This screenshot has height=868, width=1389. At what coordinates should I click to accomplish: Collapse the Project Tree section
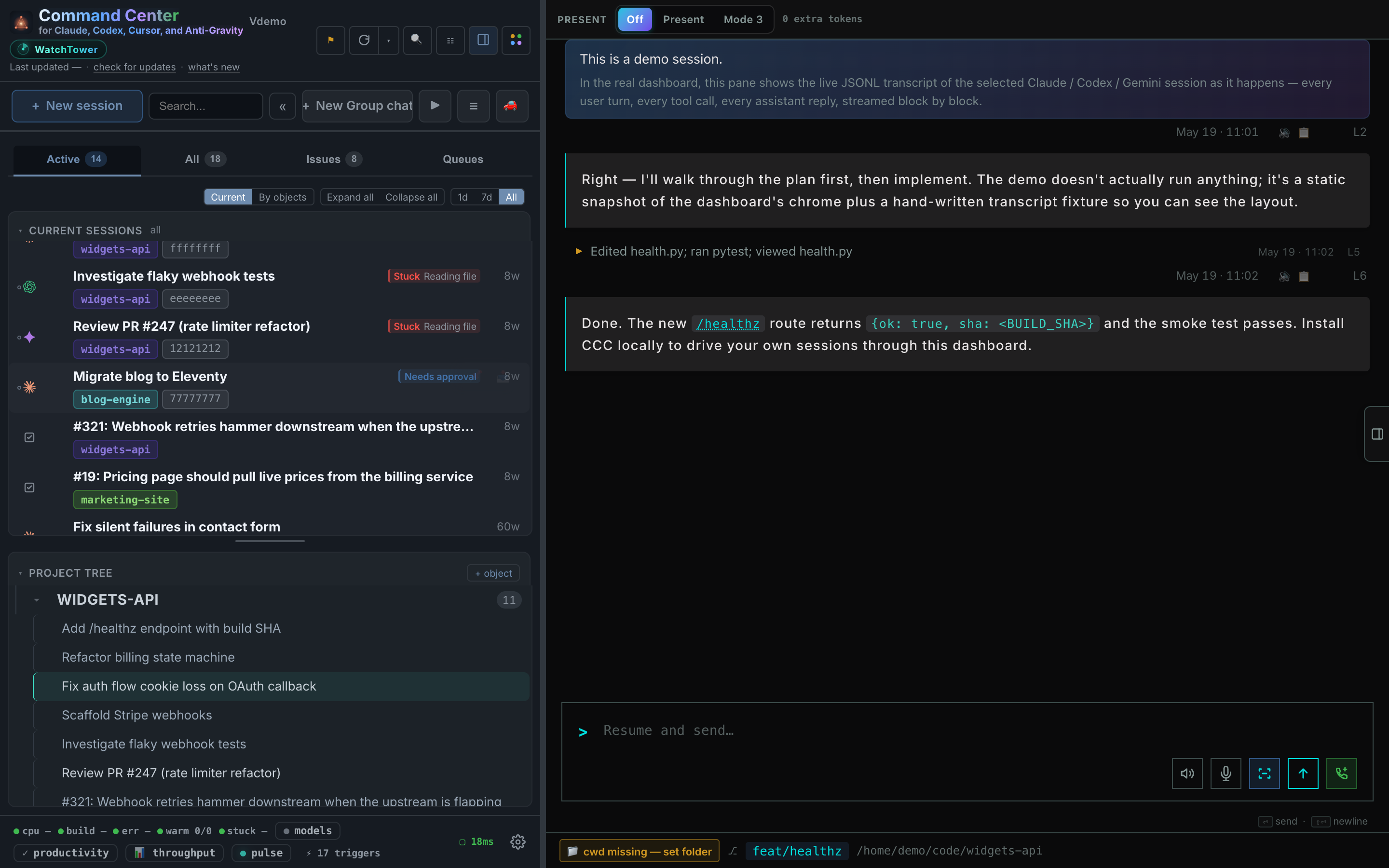(x=20, y=573)
